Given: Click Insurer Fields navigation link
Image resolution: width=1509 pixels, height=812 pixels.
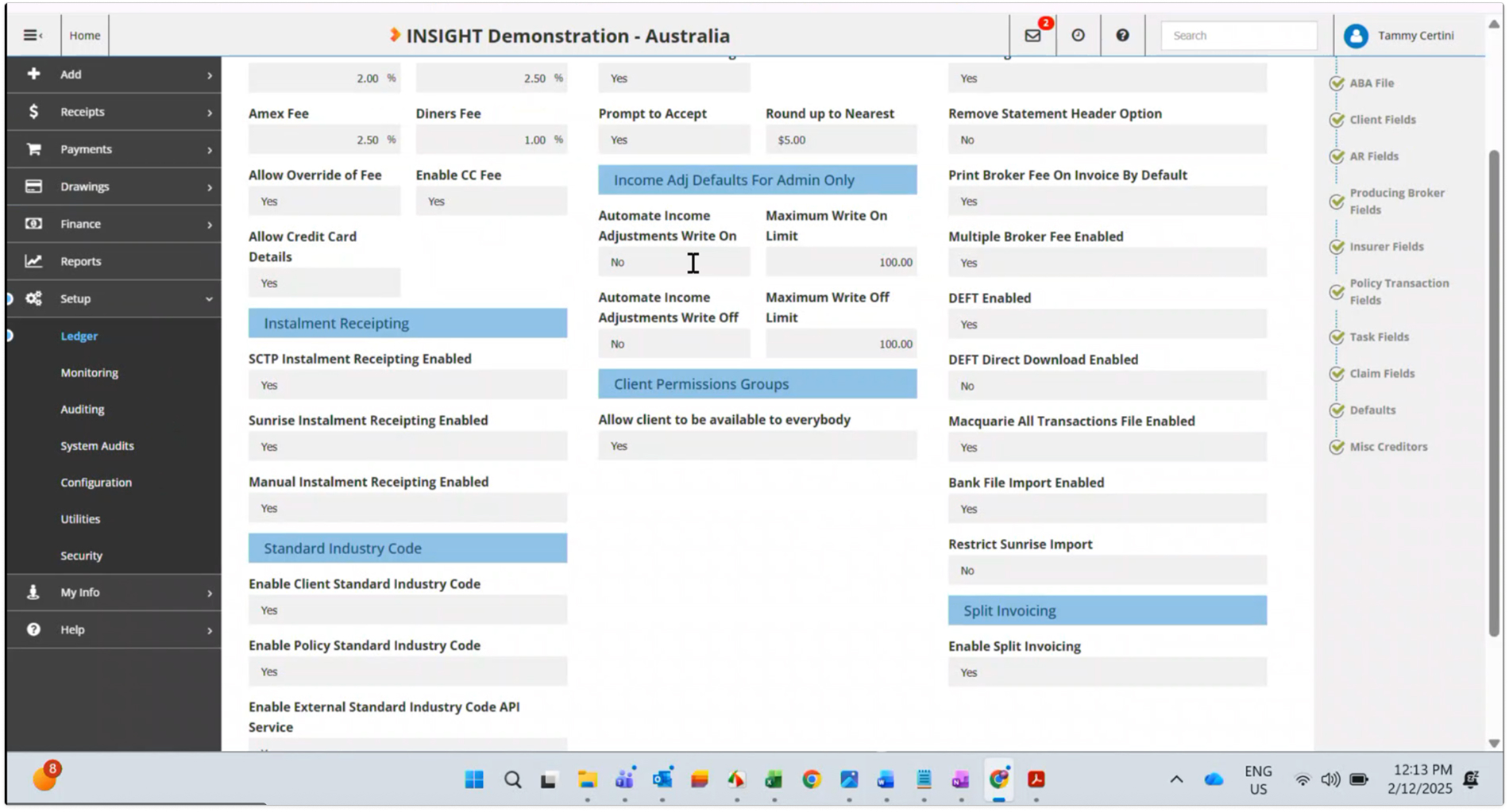Looking at the screenshot, I should [x=1387, y=246].
